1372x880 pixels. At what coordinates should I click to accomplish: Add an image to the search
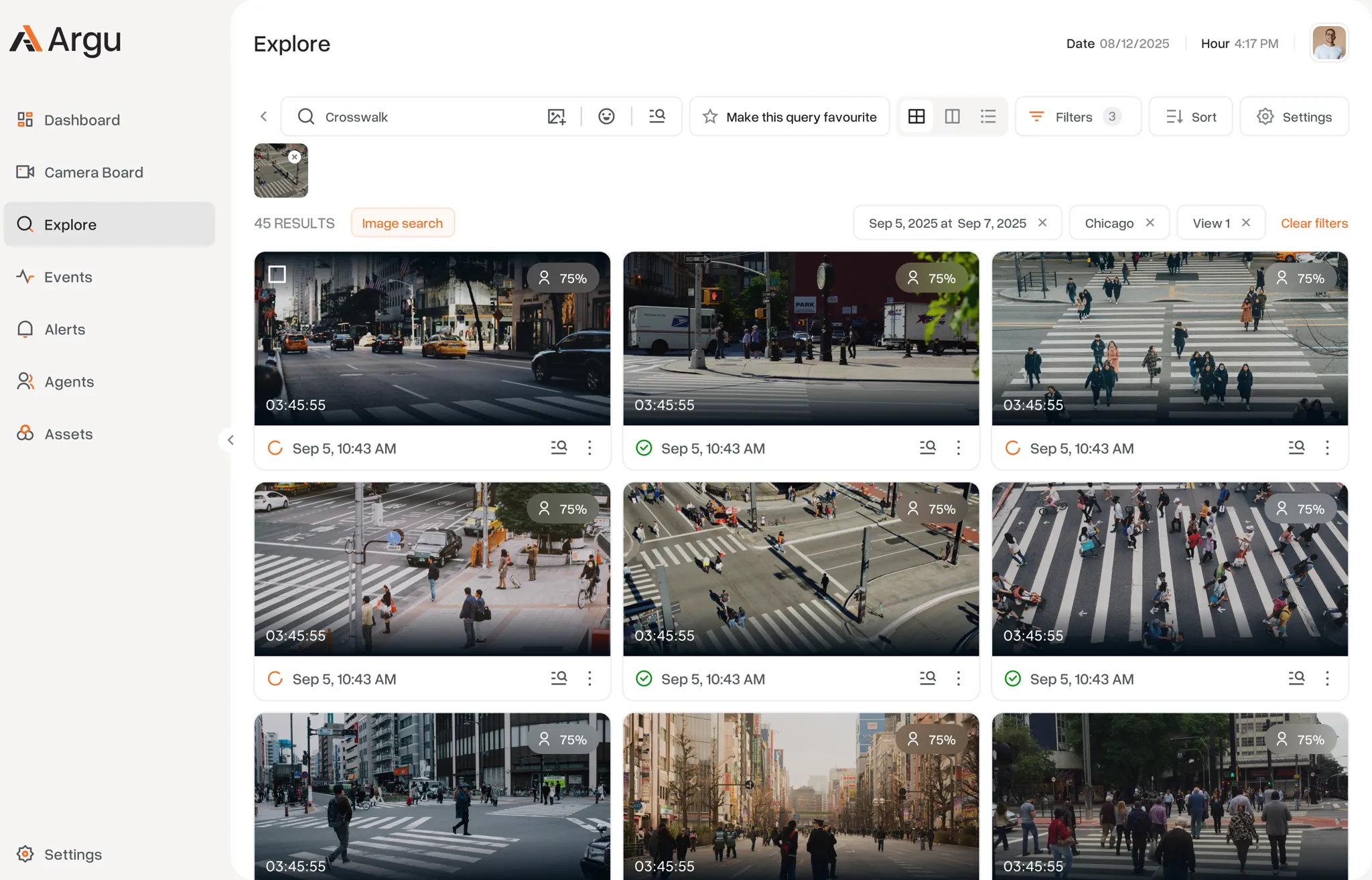557,117
